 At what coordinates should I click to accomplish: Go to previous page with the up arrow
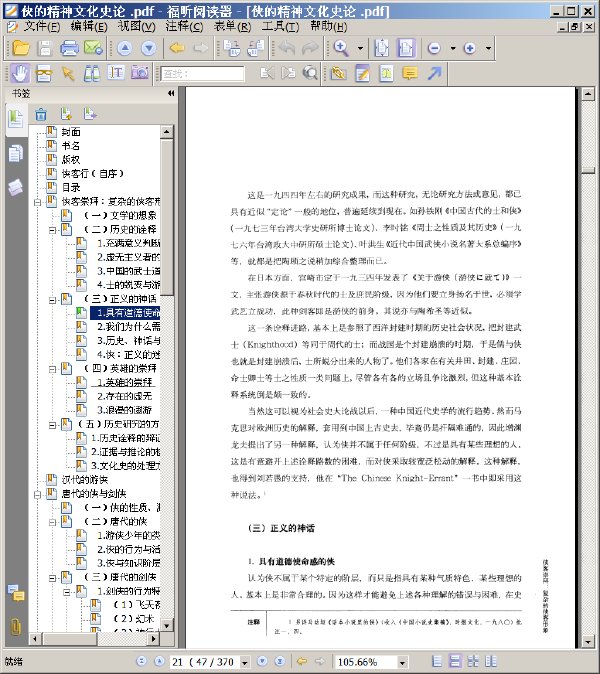(x=125, y=48)
